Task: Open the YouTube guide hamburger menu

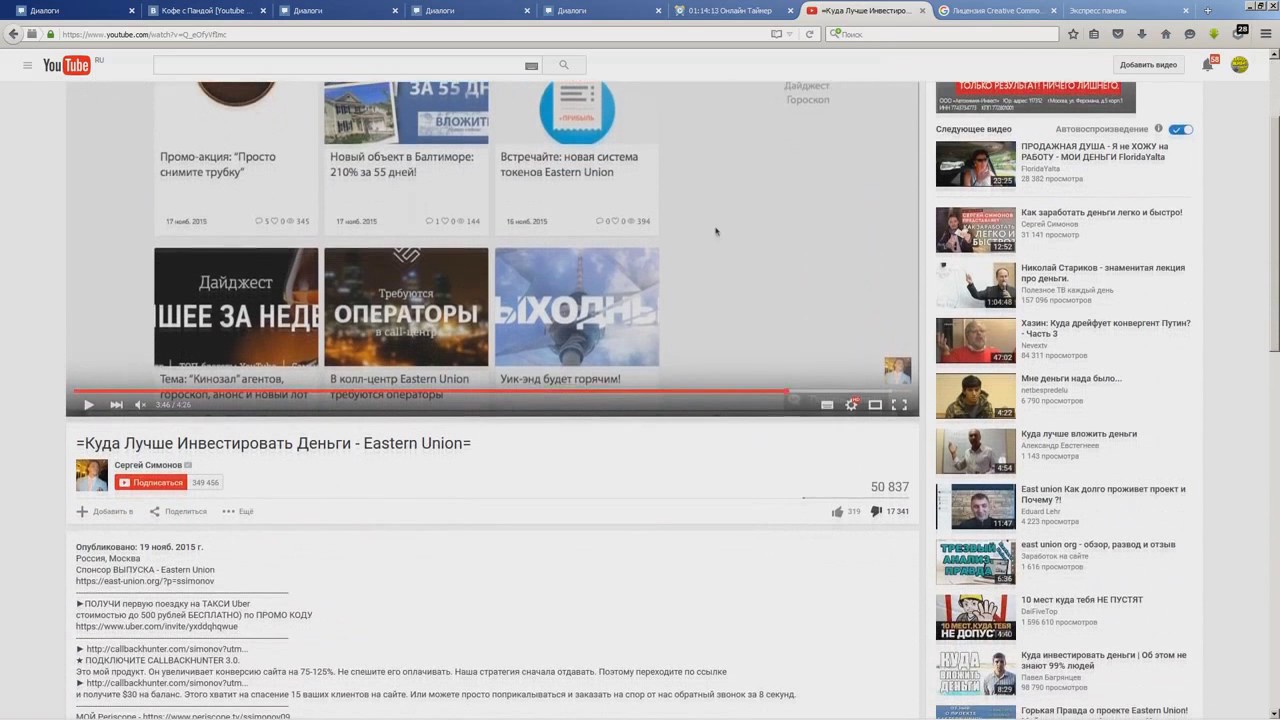Action: coord(27,65)
